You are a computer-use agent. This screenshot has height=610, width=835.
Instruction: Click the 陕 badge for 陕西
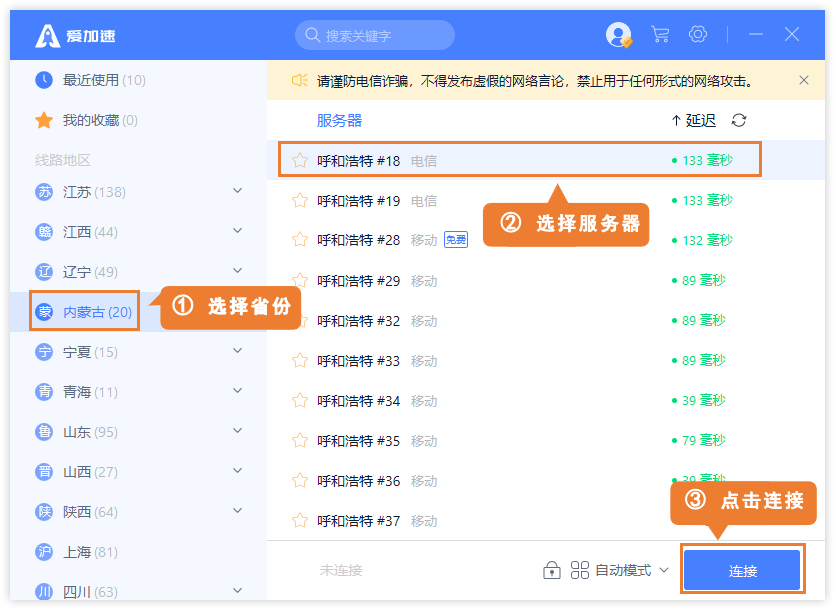click(x=44, y=511)
